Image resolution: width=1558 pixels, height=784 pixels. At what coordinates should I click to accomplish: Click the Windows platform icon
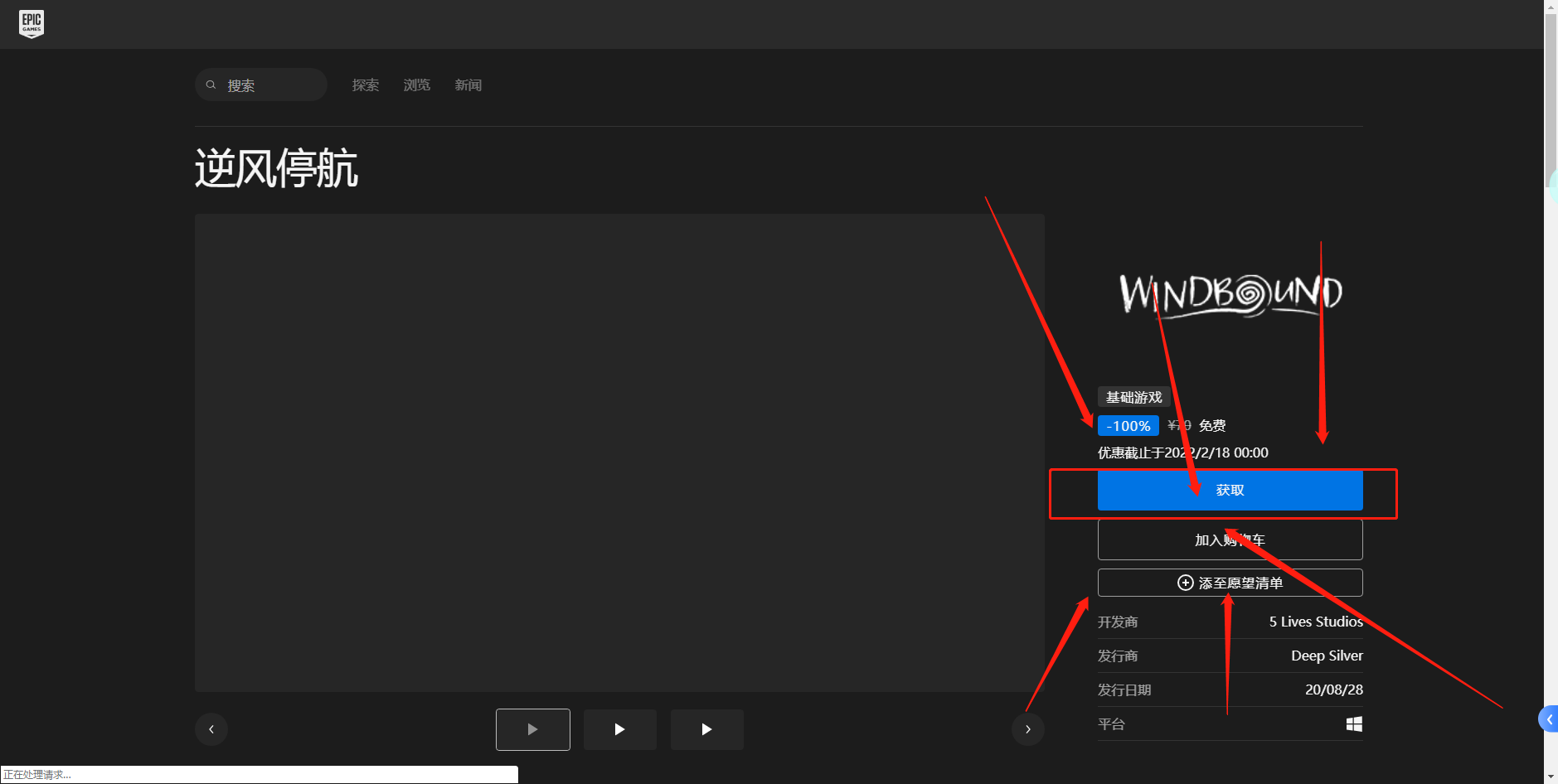tap(1354, 724)
